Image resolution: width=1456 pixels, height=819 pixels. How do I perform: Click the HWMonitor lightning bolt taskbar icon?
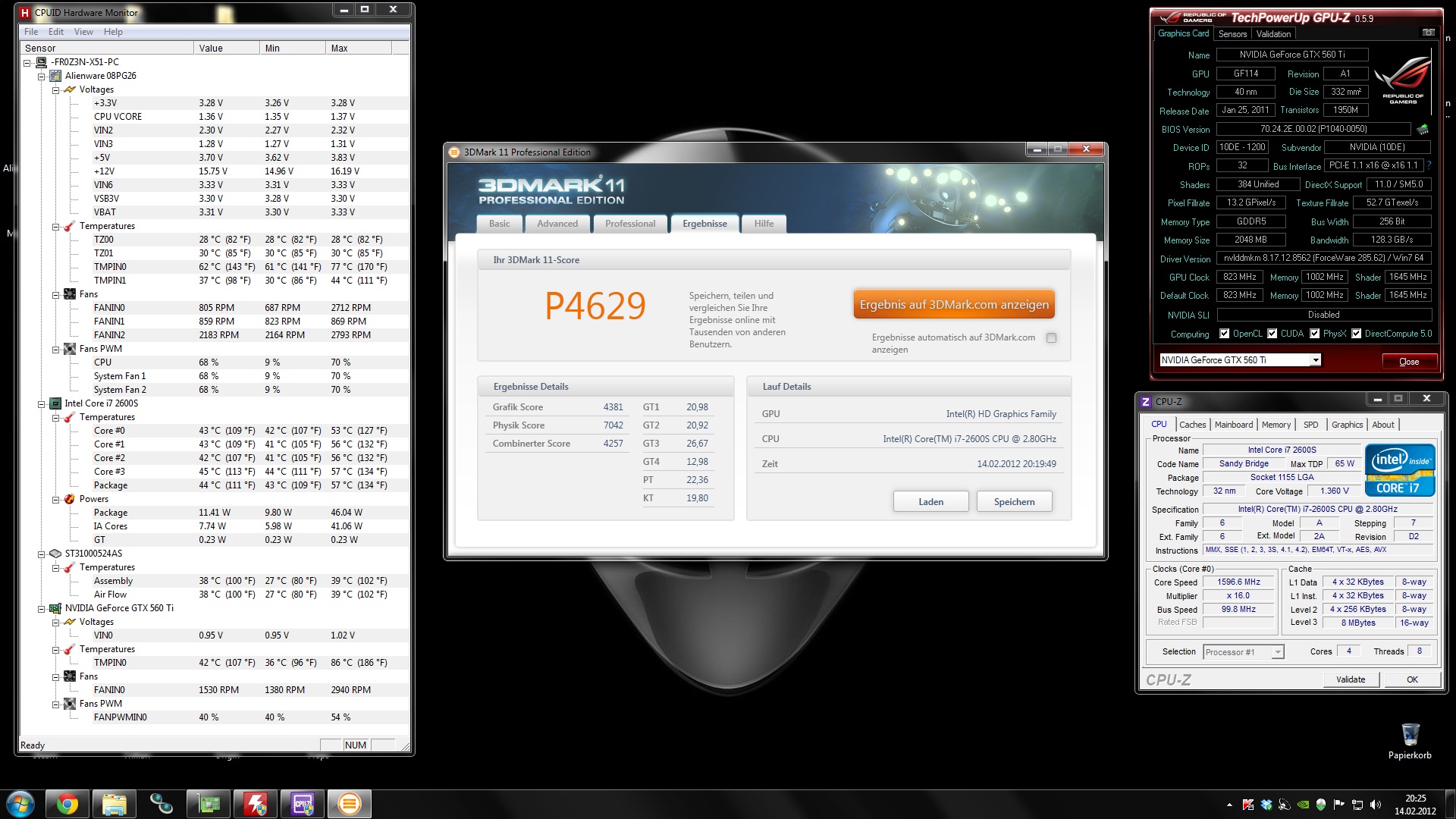pyautogui.click(x=256, y=804)
